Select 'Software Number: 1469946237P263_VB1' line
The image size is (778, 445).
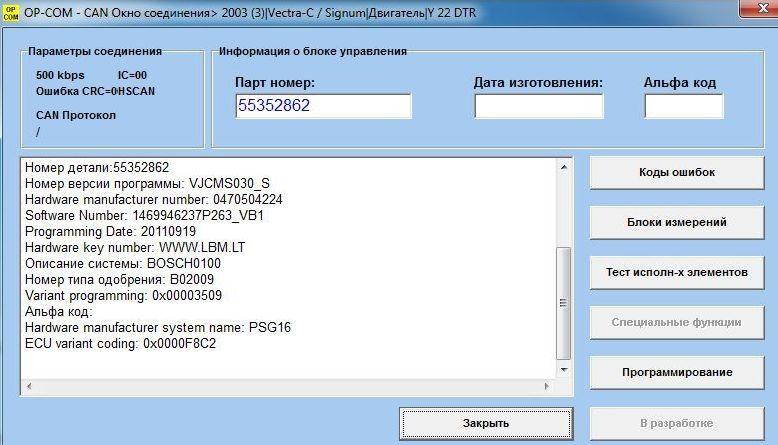[x=144, y=215]
